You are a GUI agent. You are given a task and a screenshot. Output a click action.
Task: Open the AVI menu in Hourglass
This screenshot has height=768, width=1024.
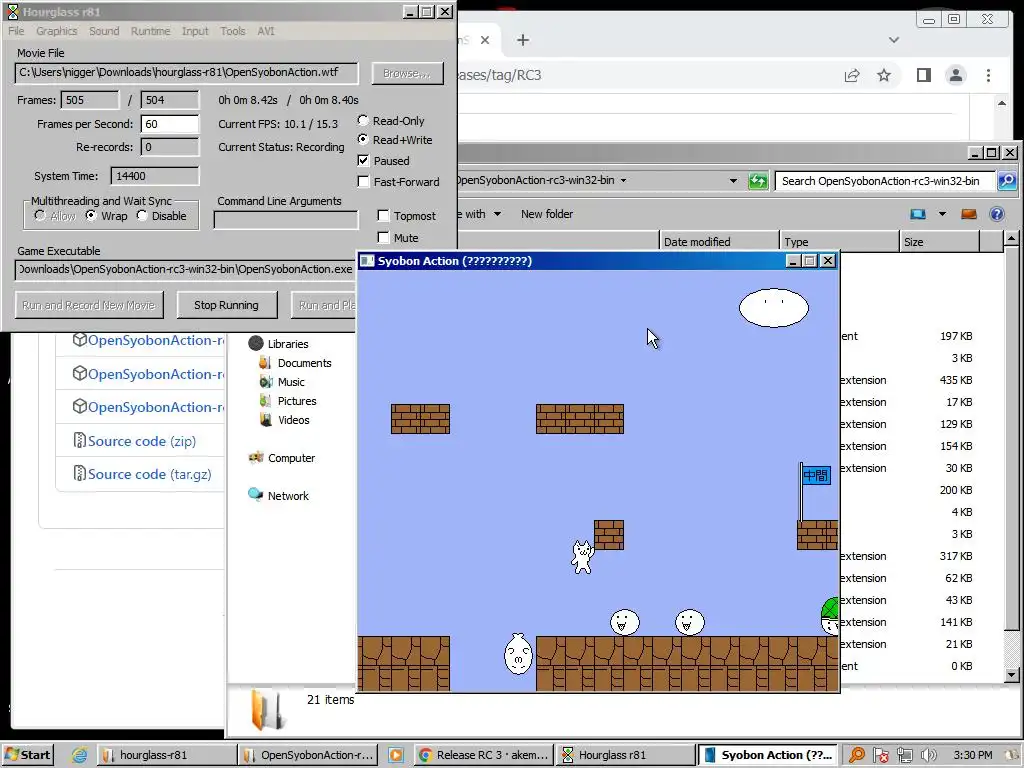pos(266,31)
